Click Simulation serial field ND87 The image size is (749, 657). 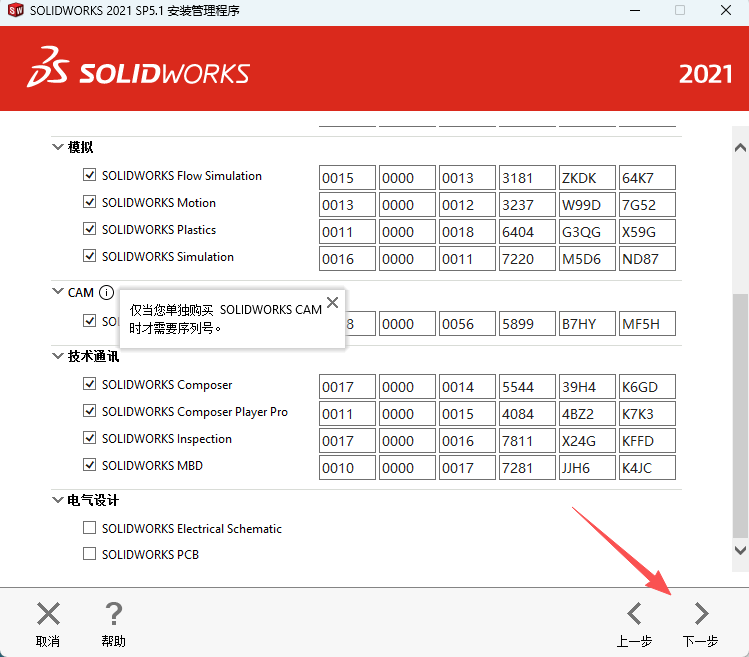point(647,258)
